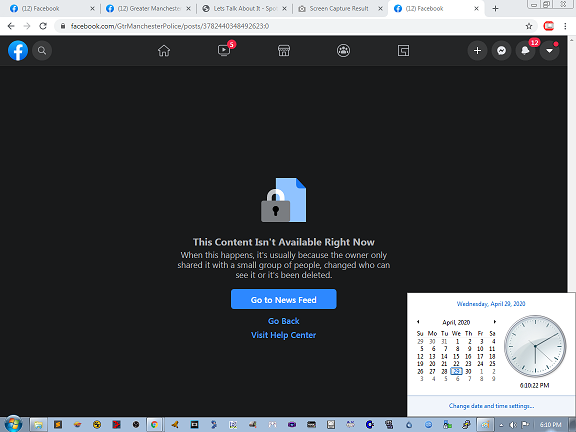The image size is (576, 432).
Task: Open the Chrome three-dot menu
Action: click(x=565, y=26)
